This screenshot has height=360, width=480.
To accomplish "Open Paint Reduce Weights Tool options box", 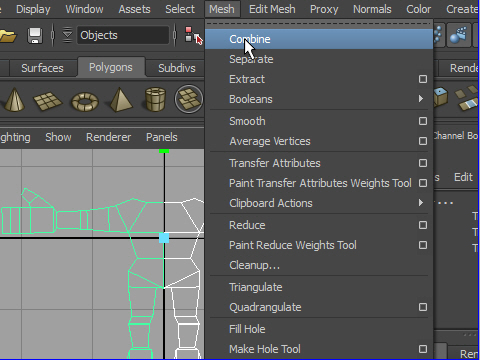I will pyautogui.click(x=423, y=245).
